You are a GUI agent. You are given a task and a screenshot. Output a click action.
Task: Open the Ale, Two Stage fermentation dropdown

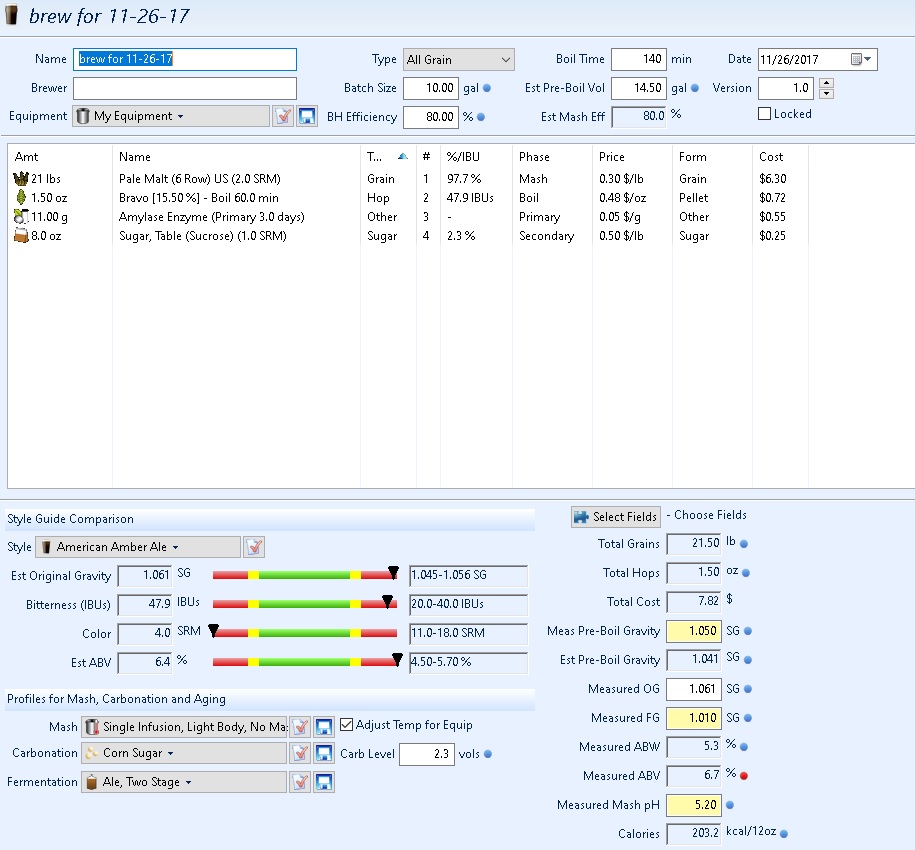coord(184,782)
